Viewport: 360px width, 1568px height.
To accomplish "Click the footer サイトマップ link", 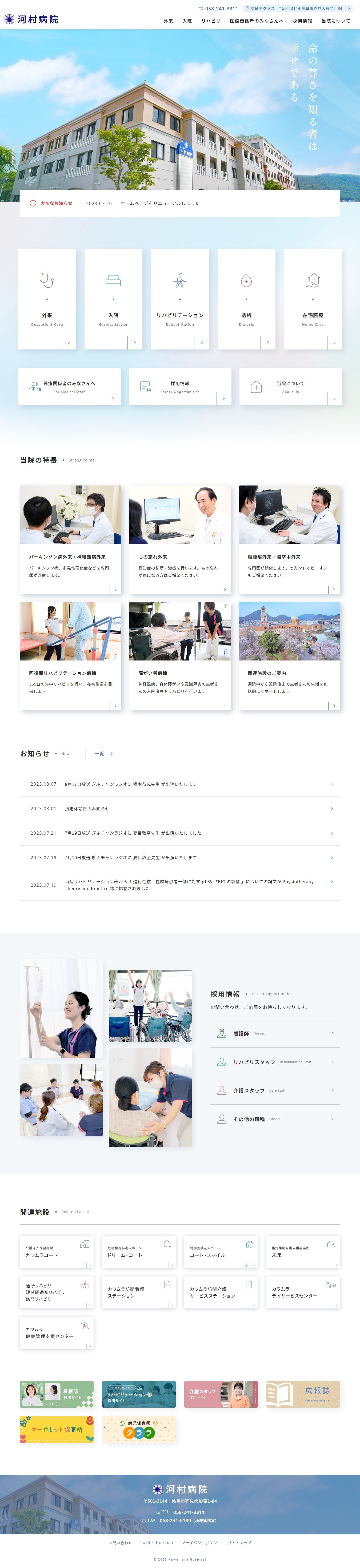I will (x=239, y=1542).
